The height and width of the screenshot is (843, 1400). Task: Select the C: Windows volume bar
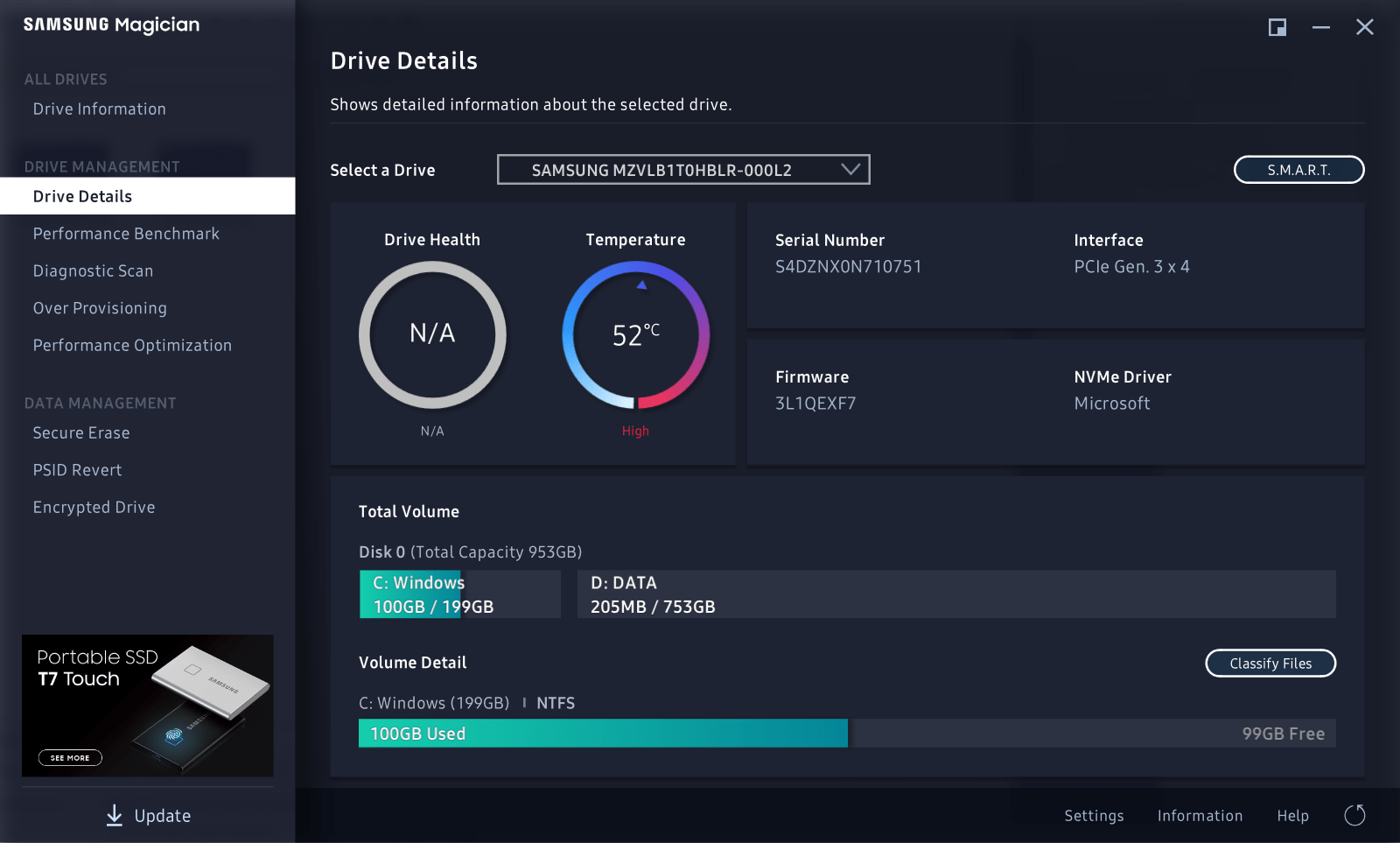click(x=460, y=594)
